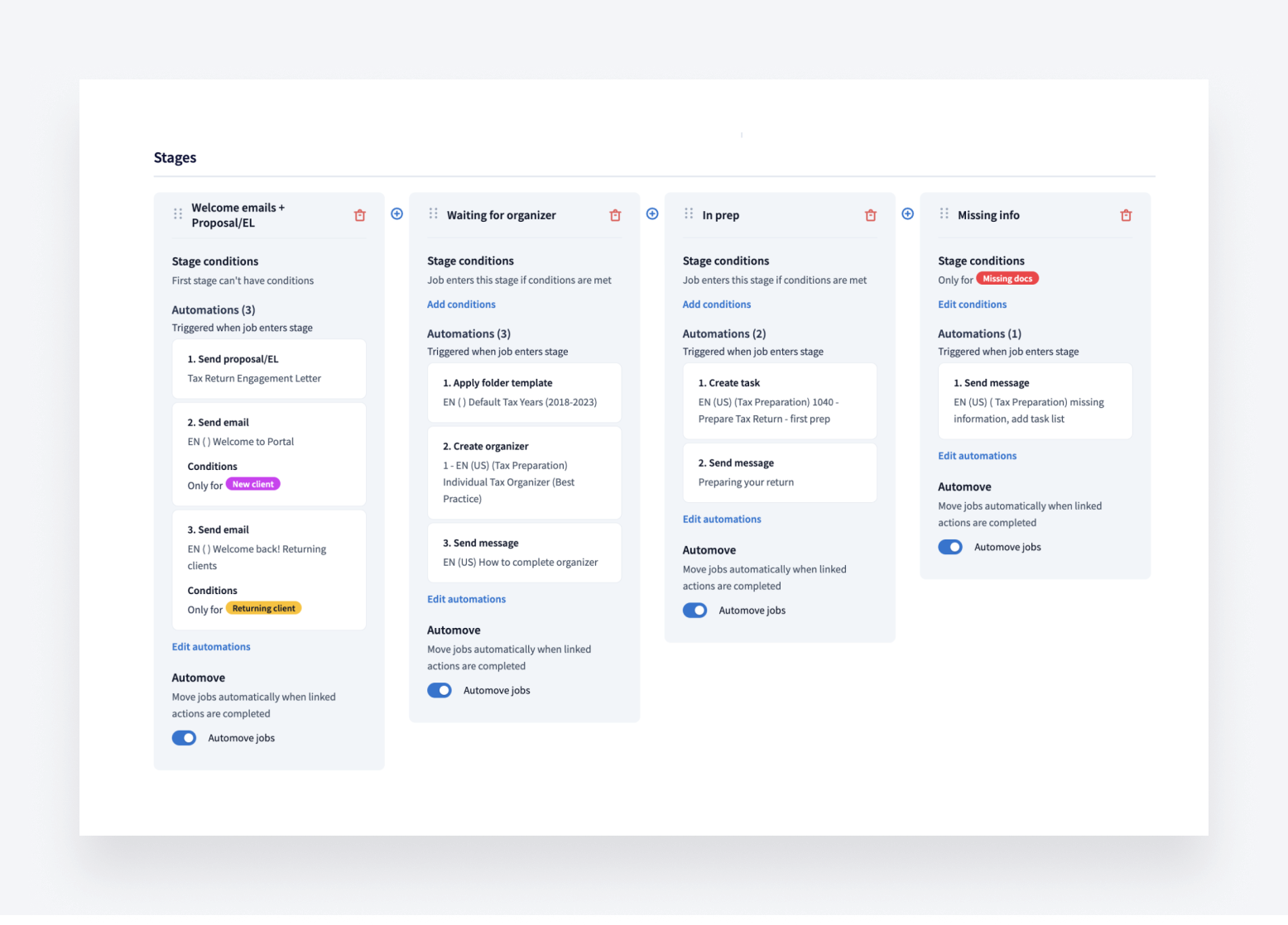
Task: Select the "2. Send message" card in In prep
Action: click(x=779, y=472)
